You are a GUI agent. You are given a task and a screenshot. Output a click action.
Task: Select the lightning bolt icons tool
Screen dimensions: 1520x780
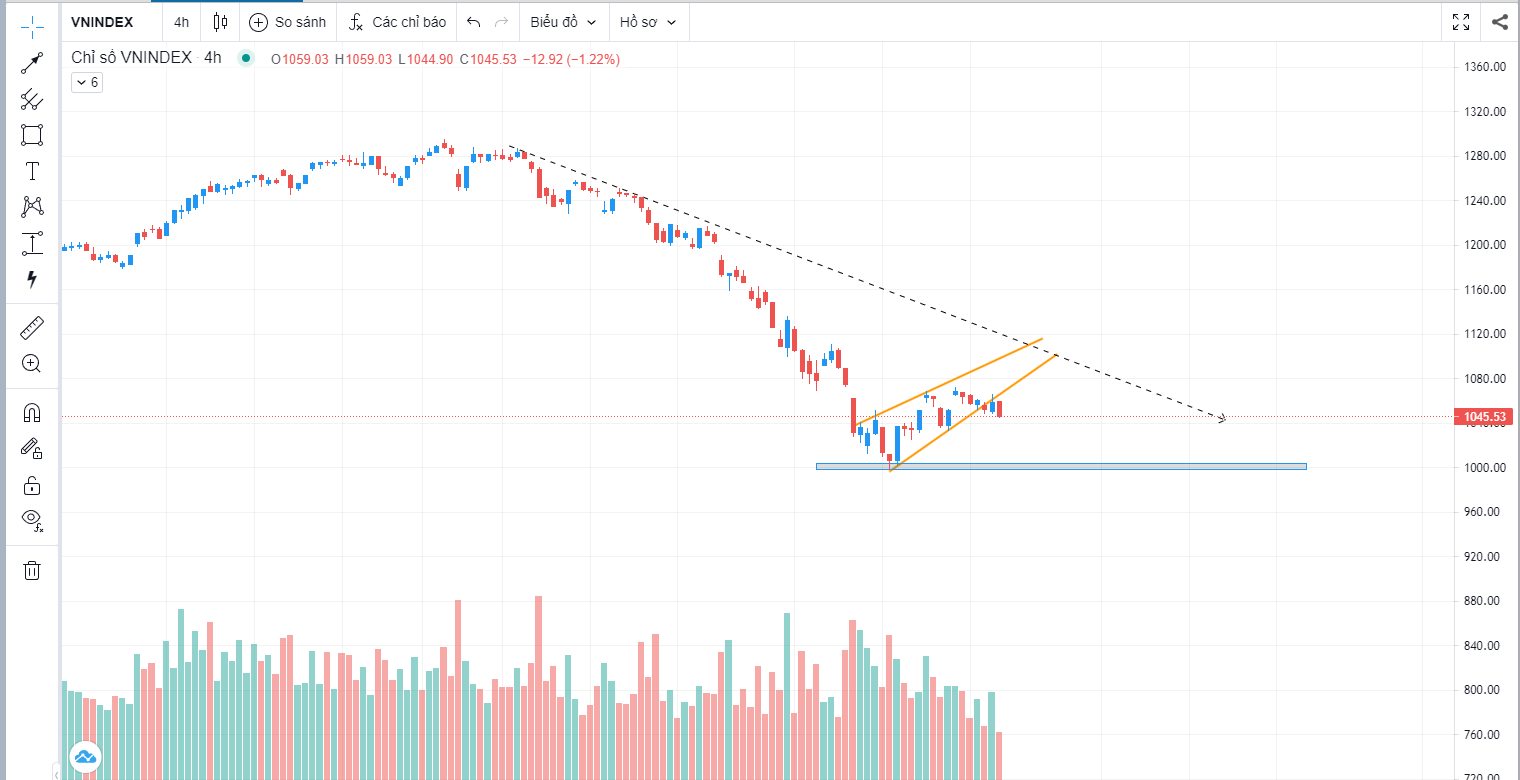click(x=32, y=279)
